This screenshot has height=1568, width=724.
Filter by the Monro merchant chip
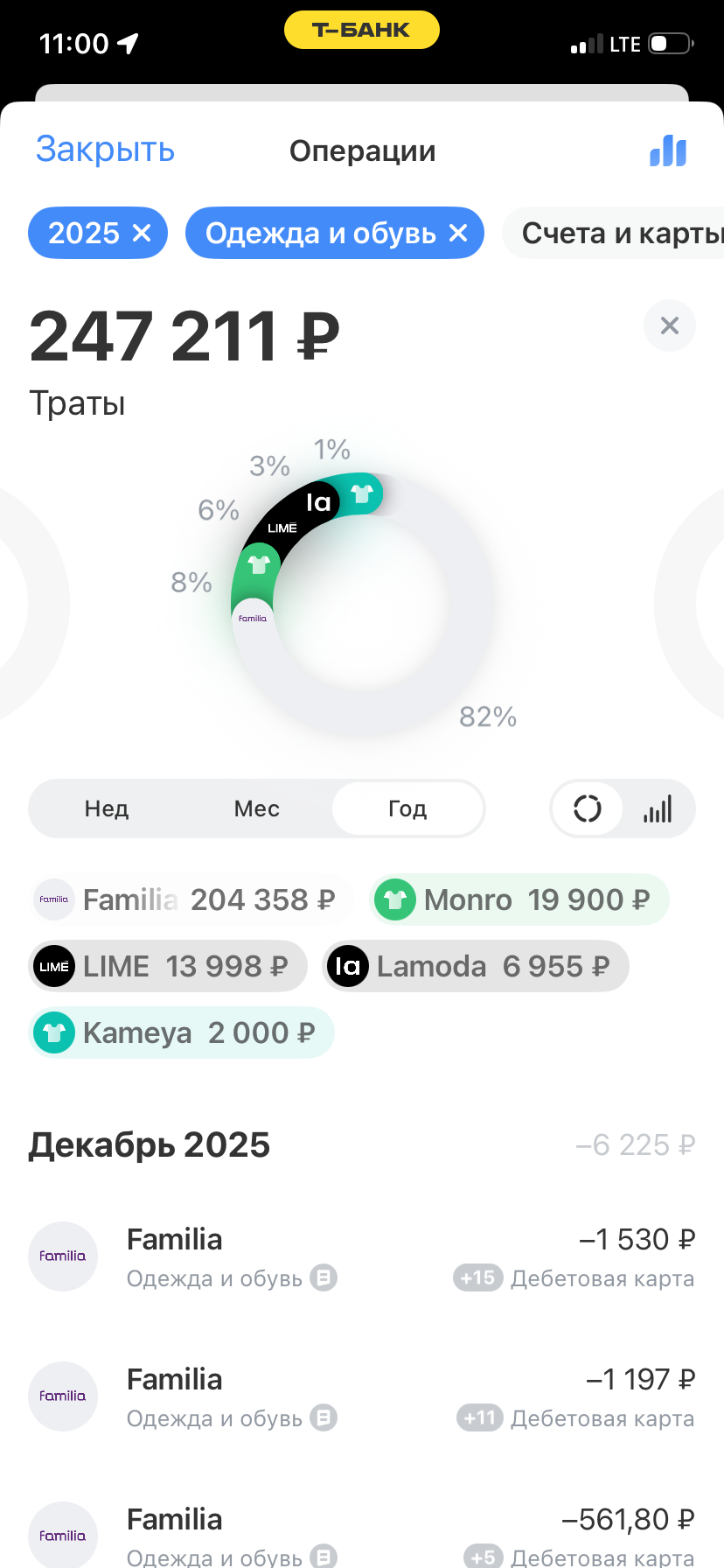click(x=518, y=899)
